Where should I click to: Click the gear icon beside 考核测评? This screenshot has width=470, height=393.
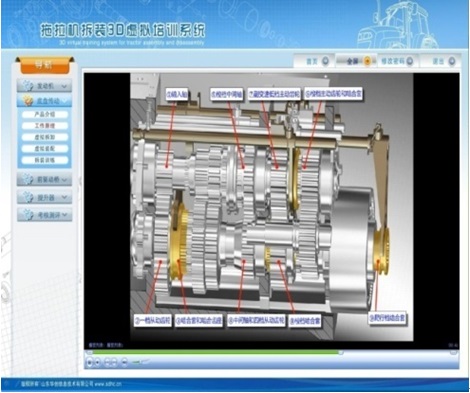(28, 215)
